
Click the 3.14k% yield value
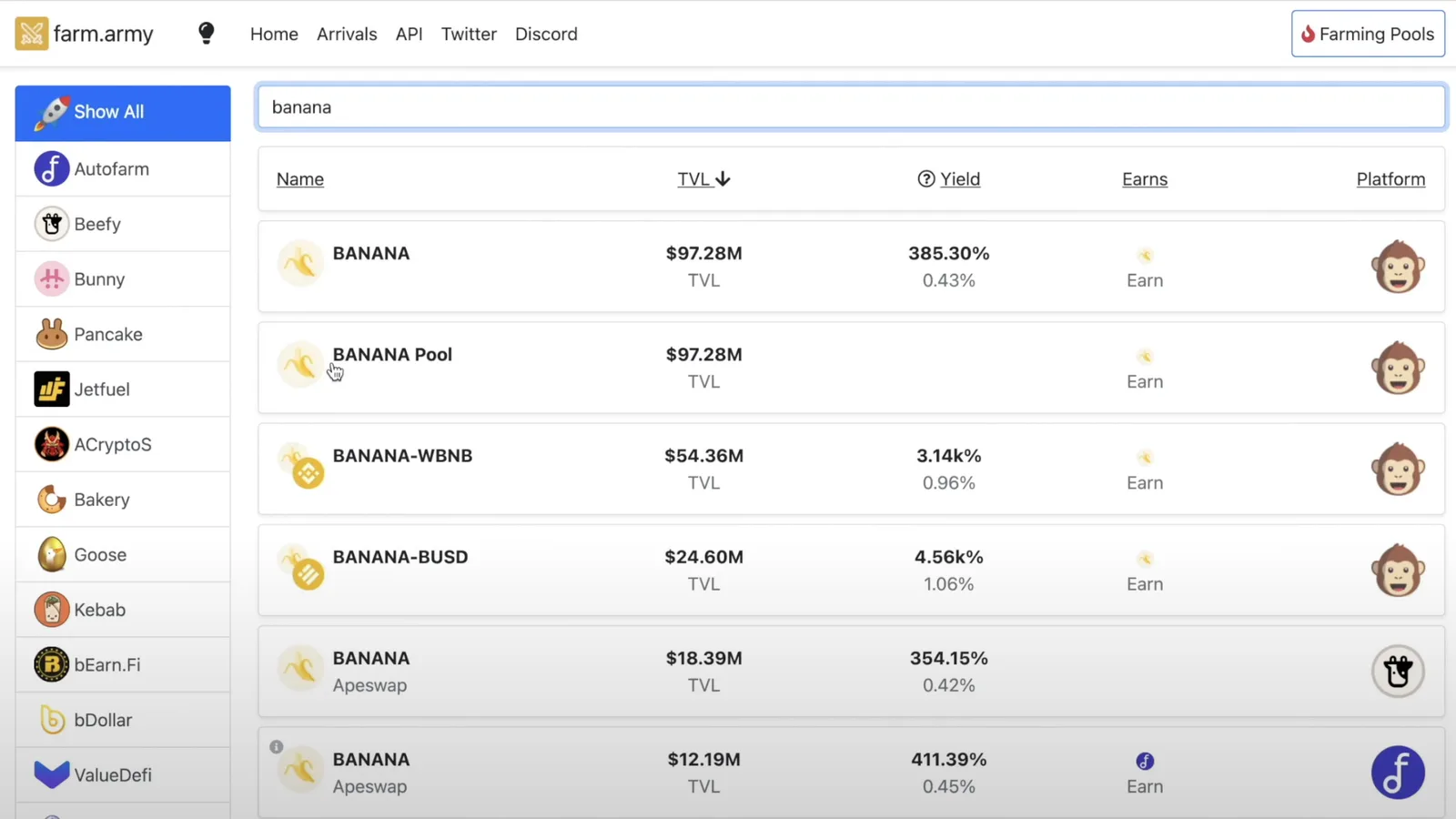(949, 456)
